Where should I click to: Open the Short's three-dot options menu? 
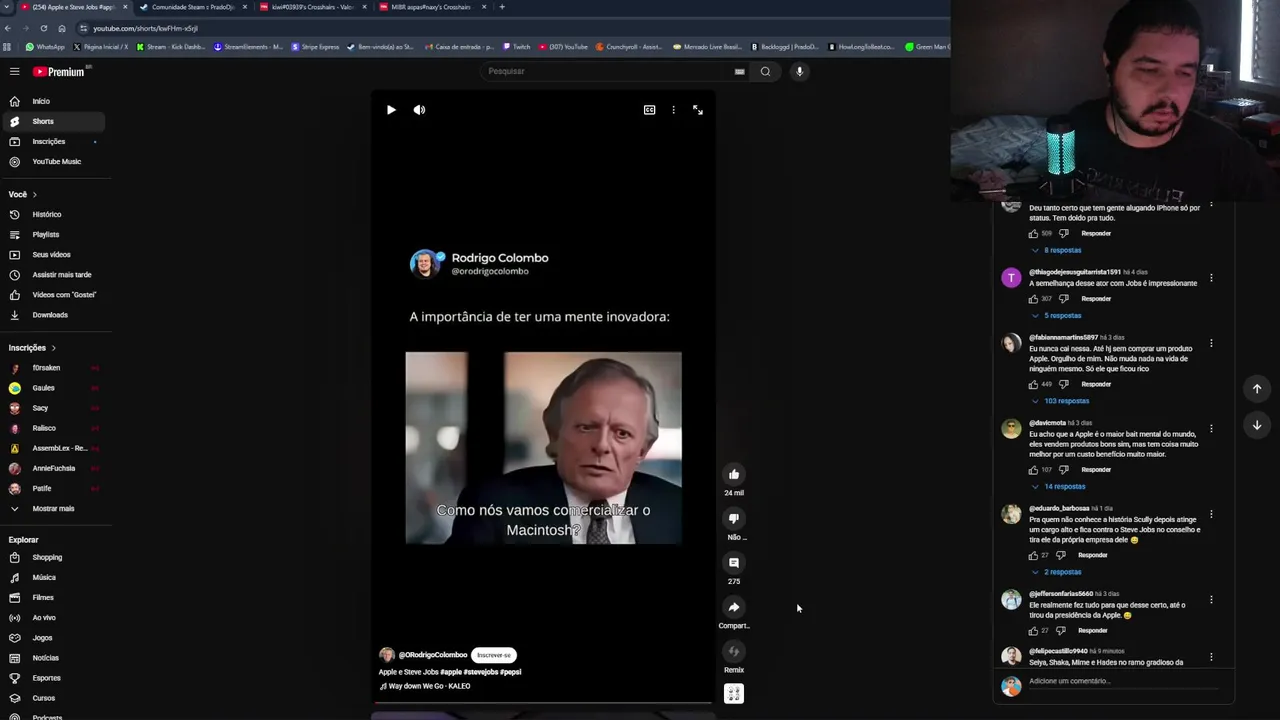pyautogui.click(x=673, y=110)
